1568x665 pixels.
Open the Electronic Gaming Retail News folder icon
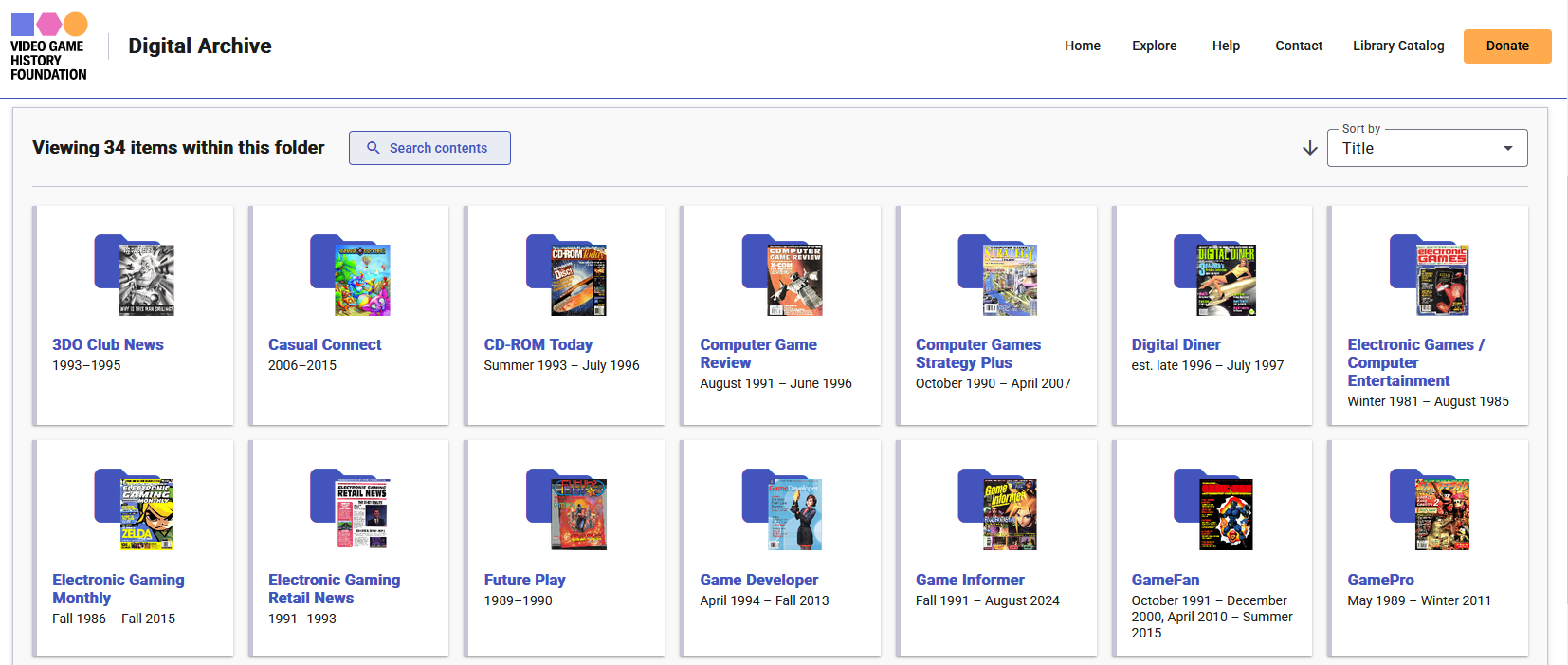(350, 509)
